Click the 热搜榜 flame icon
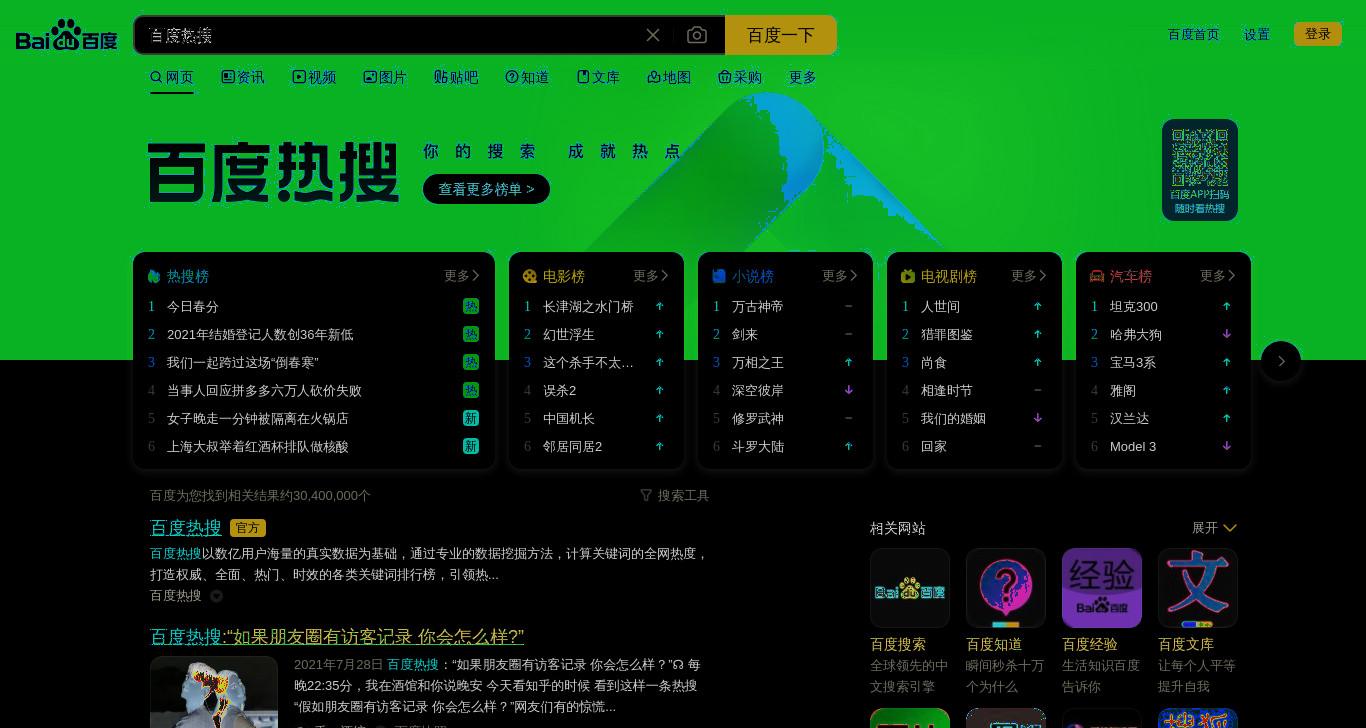This screenshot has width=1366, height=728. coord(154,276)
